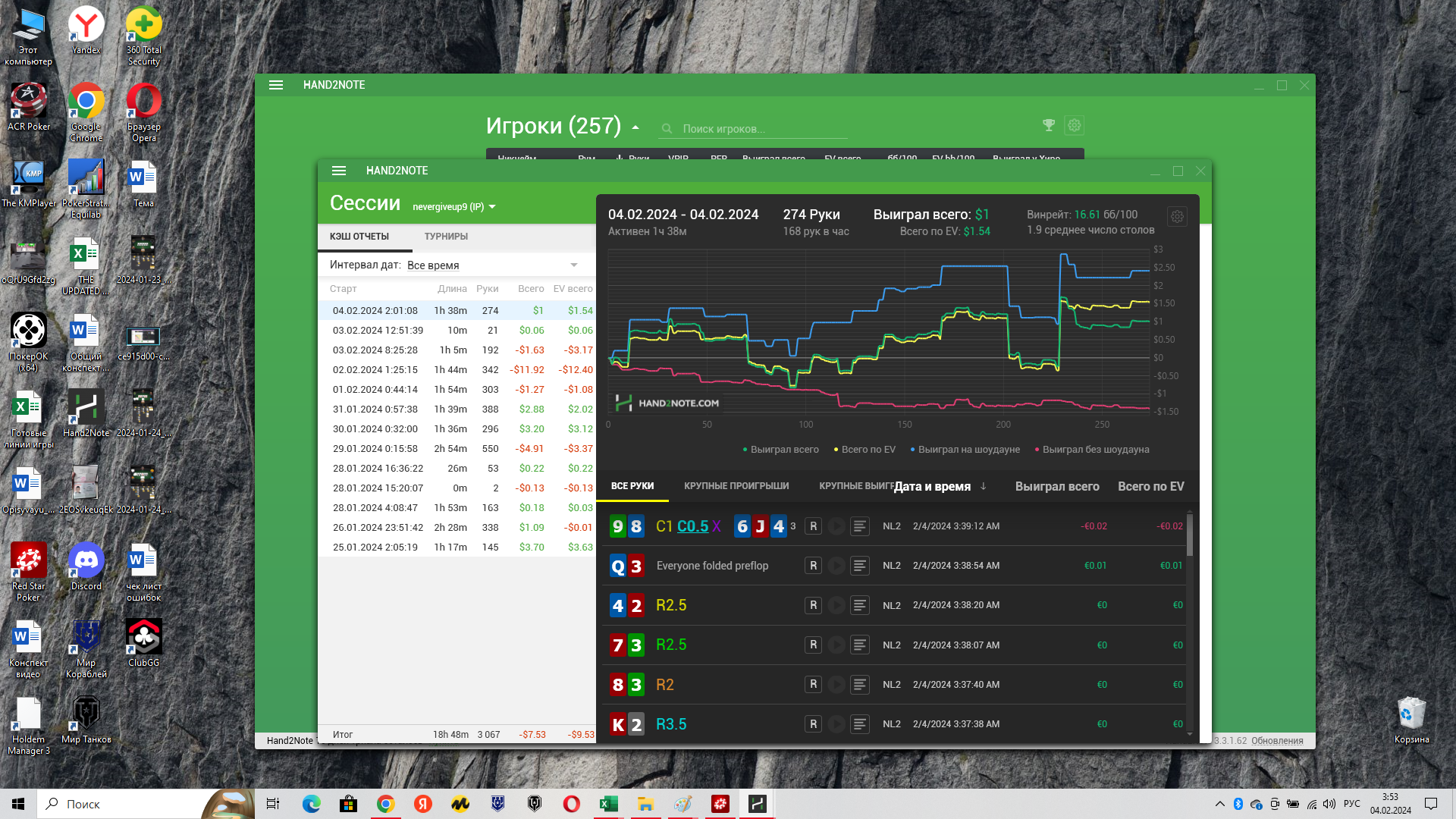Select КРУПНЫЕ ПРОИГРЫШИ tab

point(736,486)
